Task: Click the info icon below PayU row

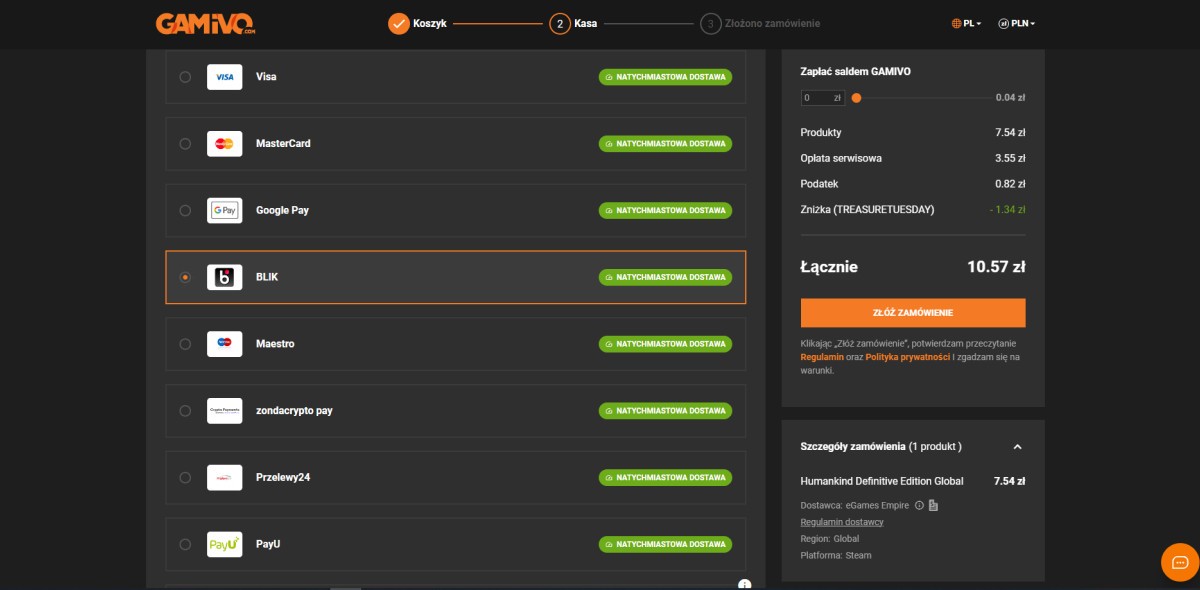Action: point(744,584)
